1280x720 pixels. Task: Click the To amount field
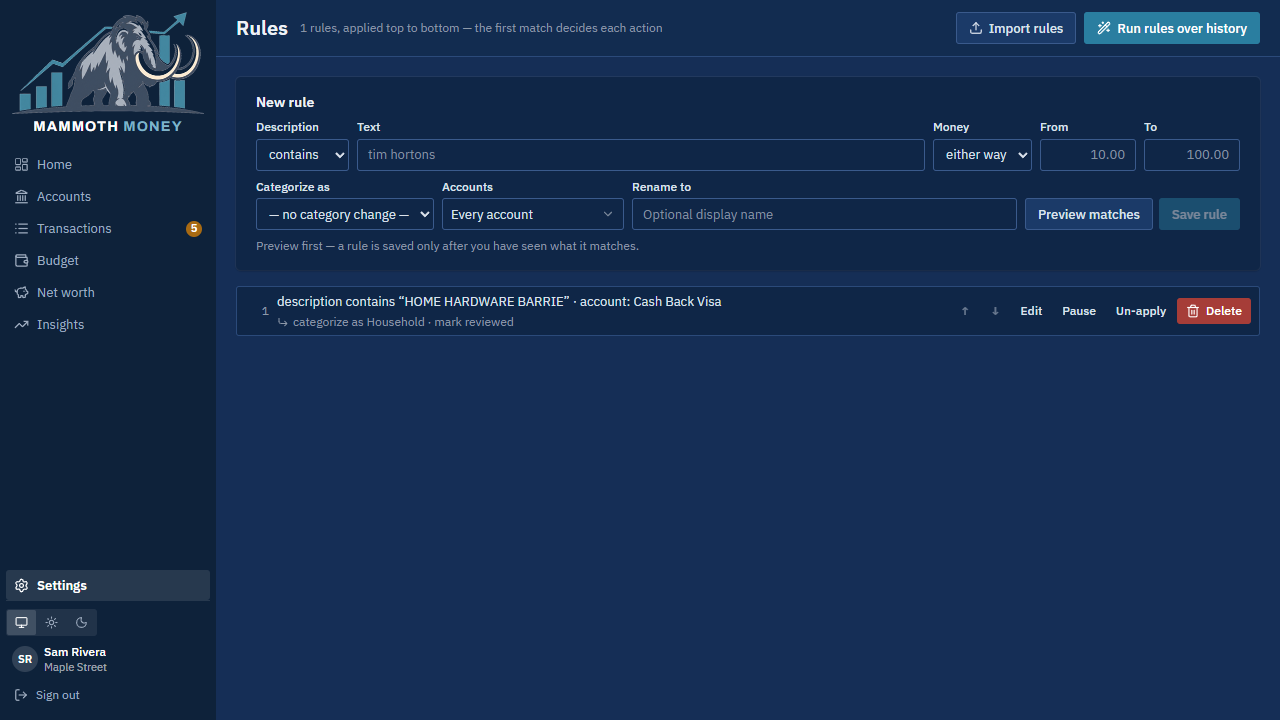pos(1192,155)
